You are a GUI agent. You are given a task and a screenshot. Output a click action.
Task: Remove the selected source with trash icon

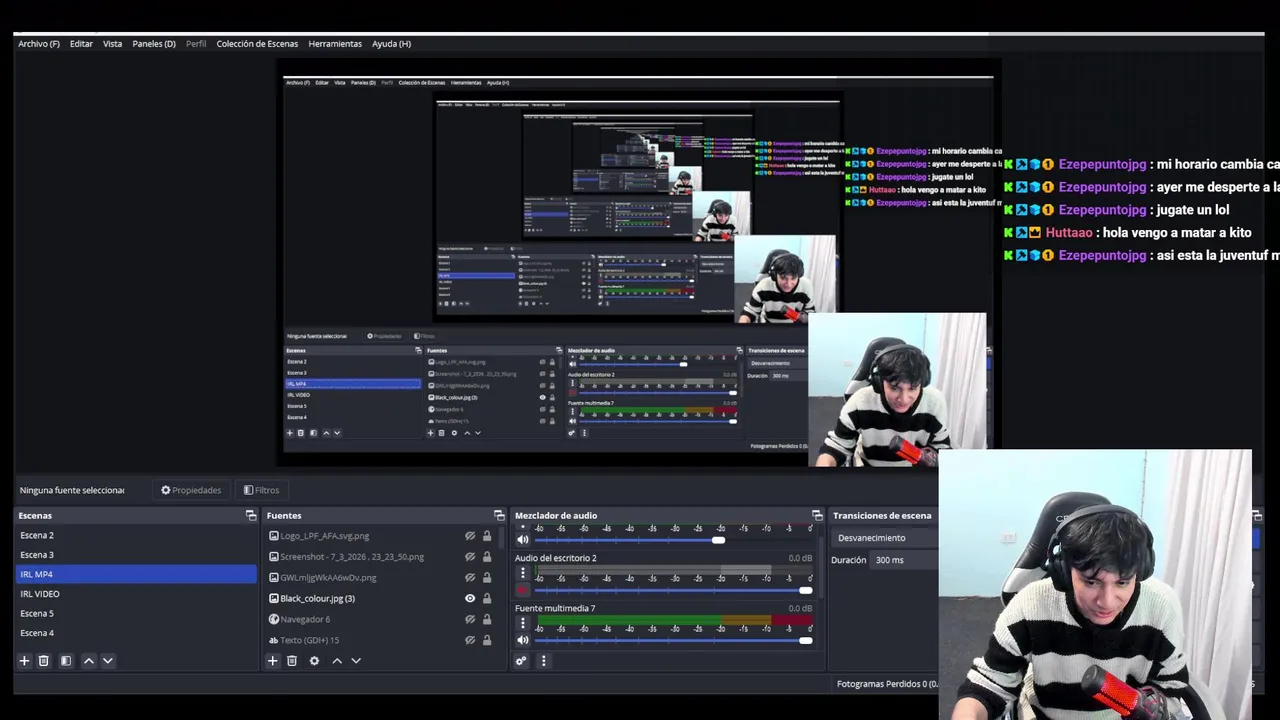[292, 661]
